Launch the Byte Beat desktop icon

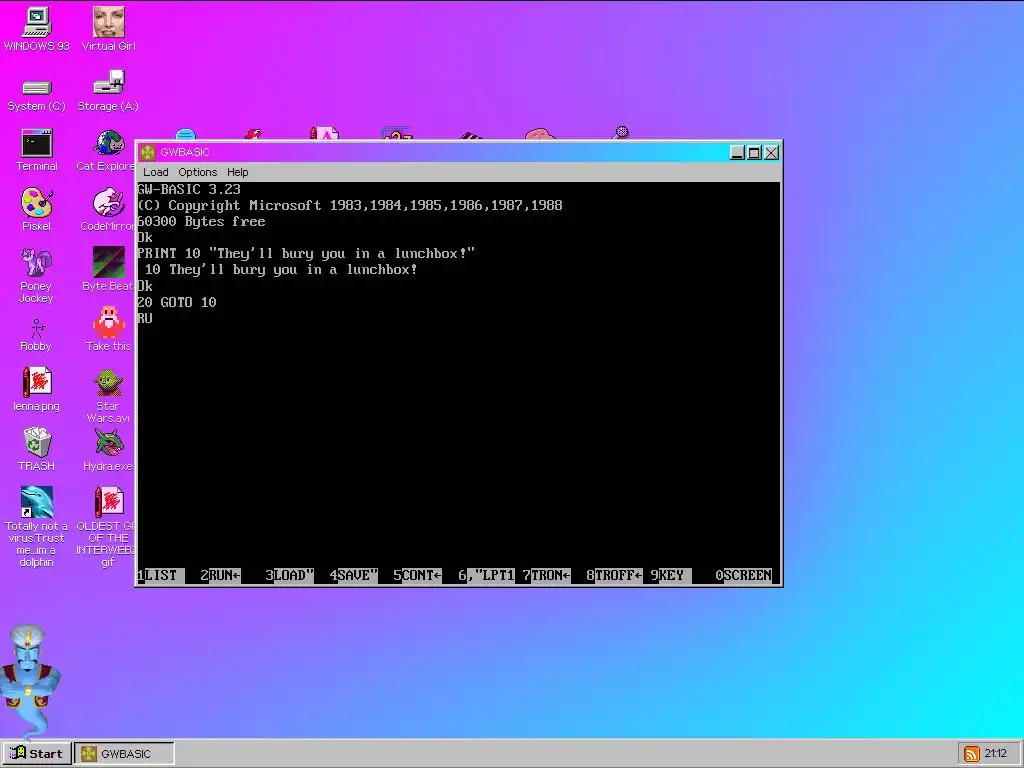click(x=108, y=269)
